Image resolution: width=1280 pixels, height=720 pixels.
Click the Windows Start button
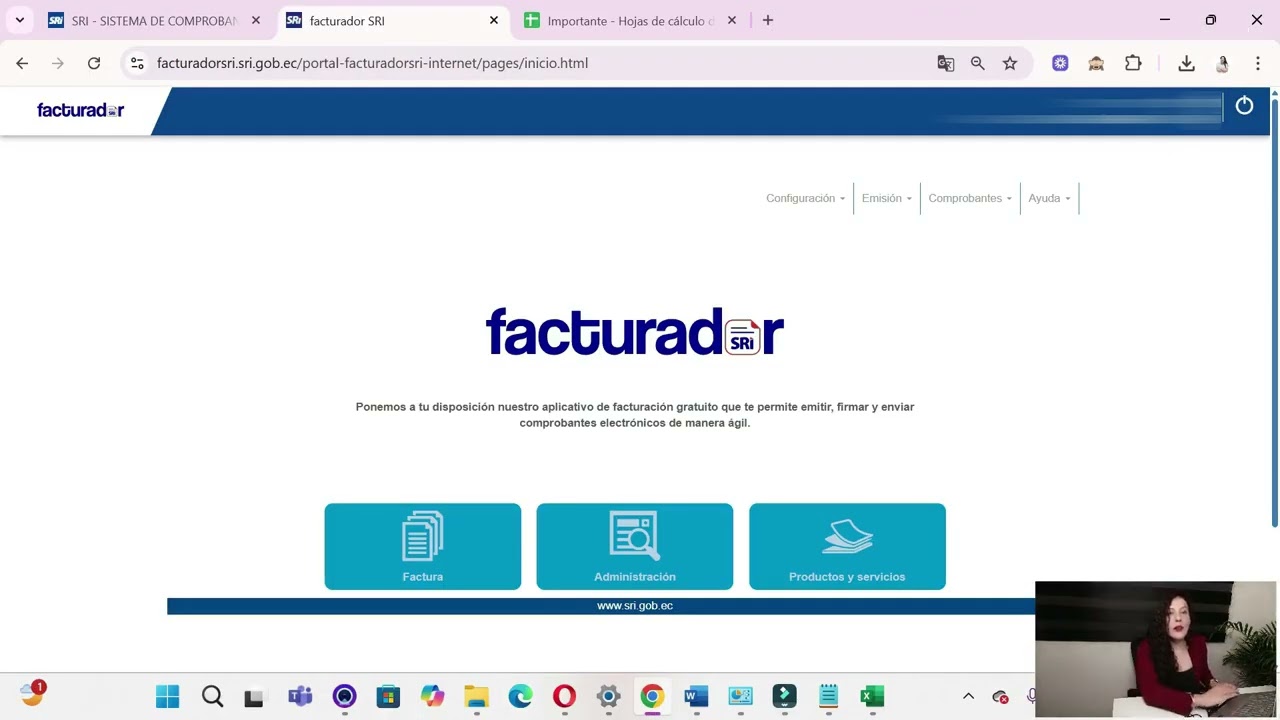[x=167, y=696]
